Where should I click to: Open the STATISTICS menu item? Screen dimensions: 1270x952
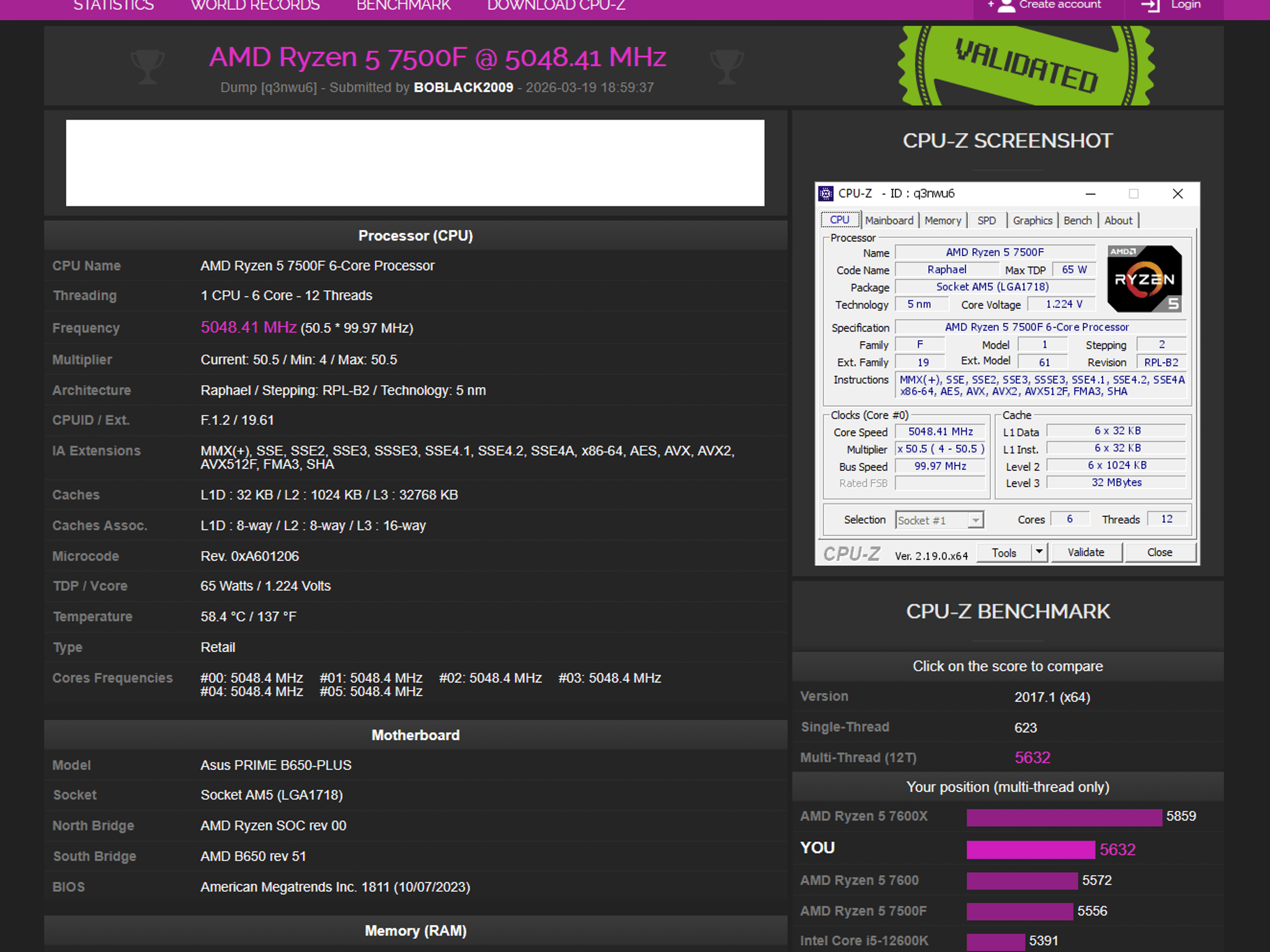coord(113,6)
